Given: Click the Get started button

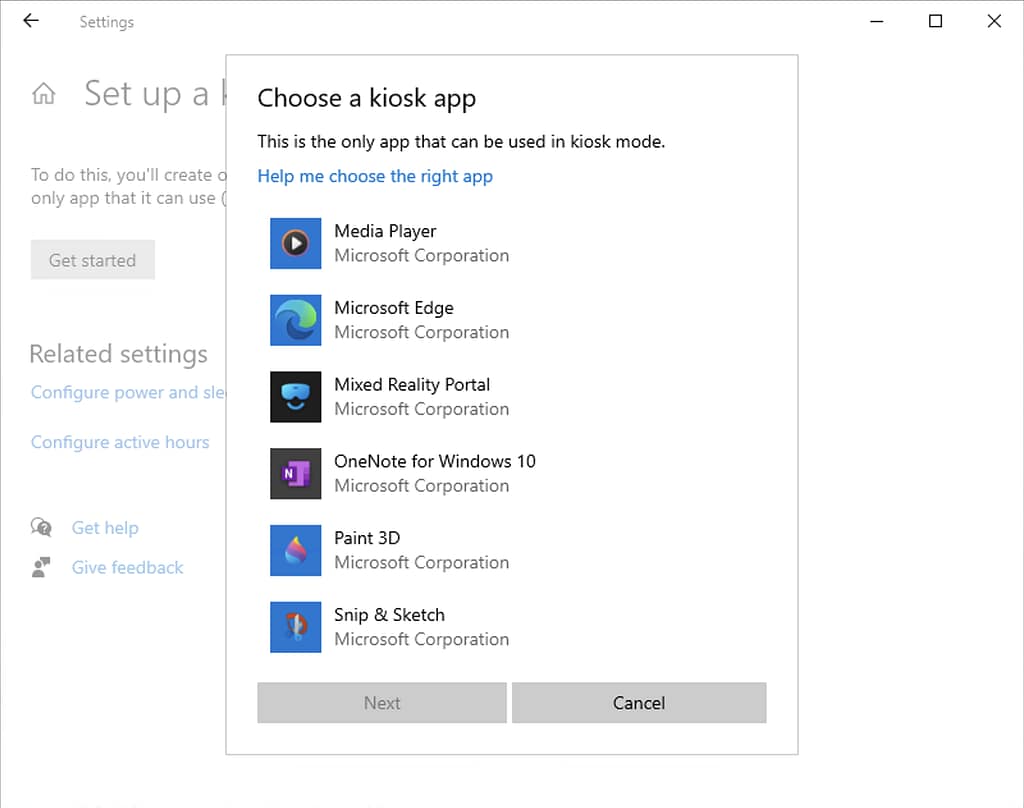Looking at the screenshot, I should (x=92, y=259).
